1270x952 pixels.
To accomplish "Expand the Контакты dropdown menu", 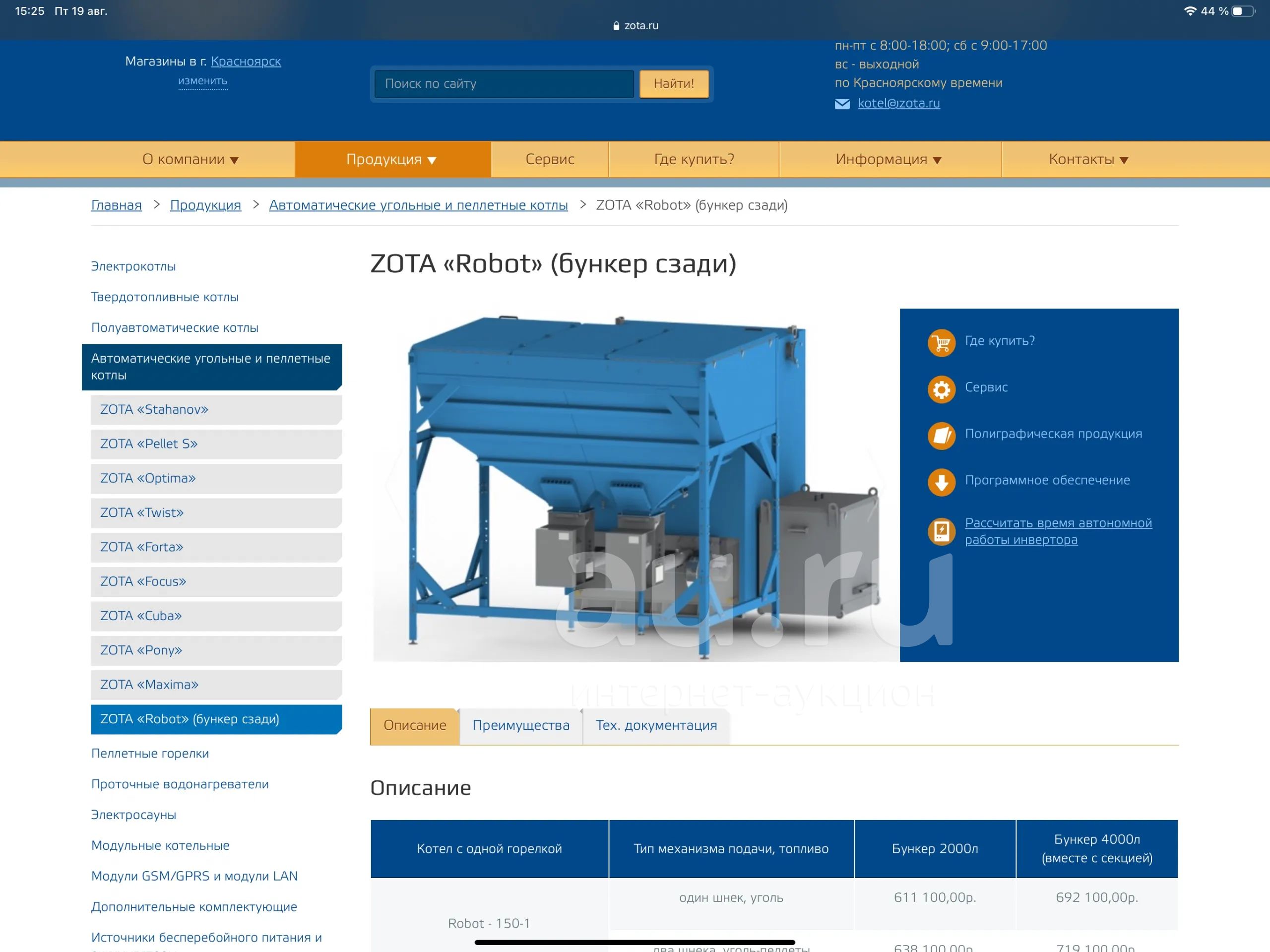I will click(1089, 159).
